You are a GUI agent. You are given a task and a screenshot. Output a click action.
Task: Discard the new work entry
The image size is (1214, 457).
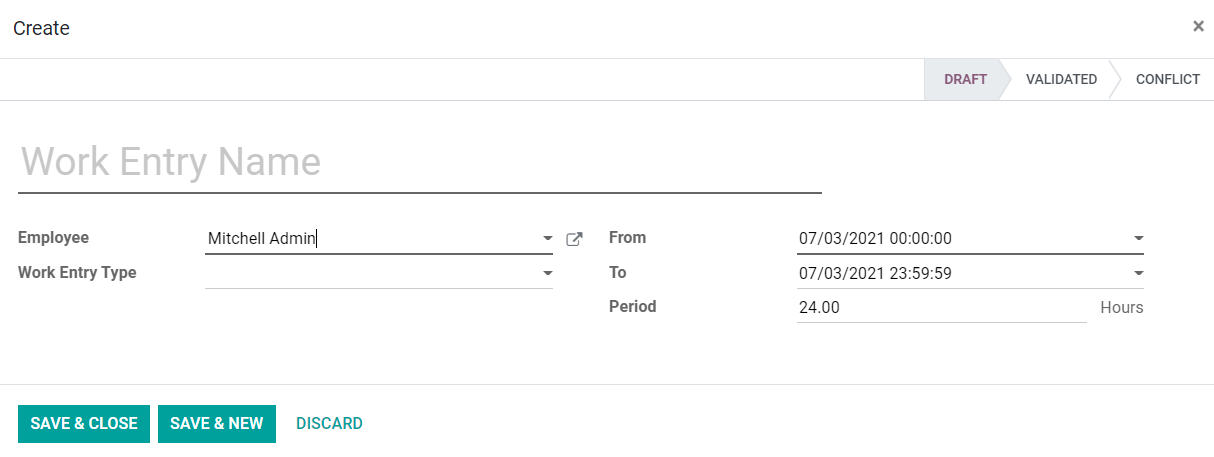[x=329, y=424]
